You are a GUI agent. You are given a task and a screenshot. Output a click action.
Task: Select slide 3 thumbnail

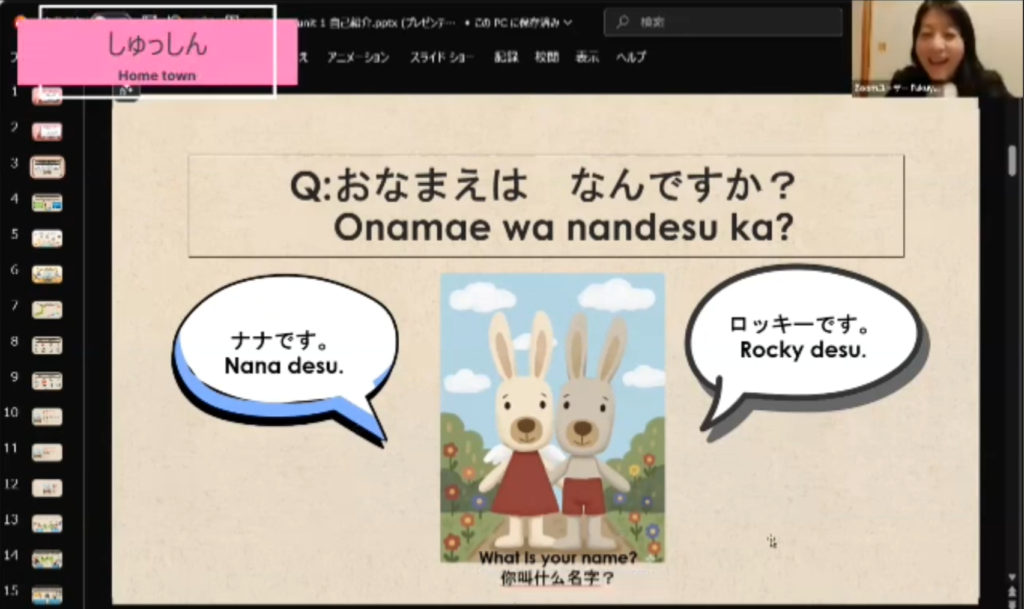tap(47, 167)
